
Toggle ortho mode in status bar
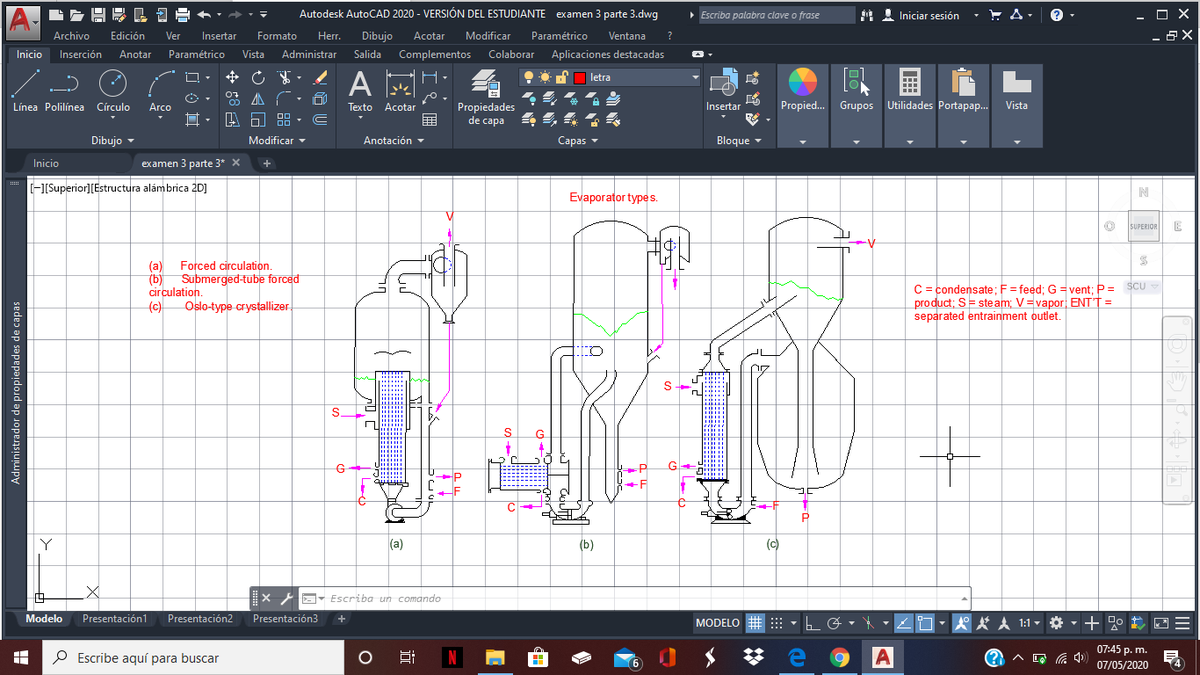pyautogui.click(x=813, y=623)
